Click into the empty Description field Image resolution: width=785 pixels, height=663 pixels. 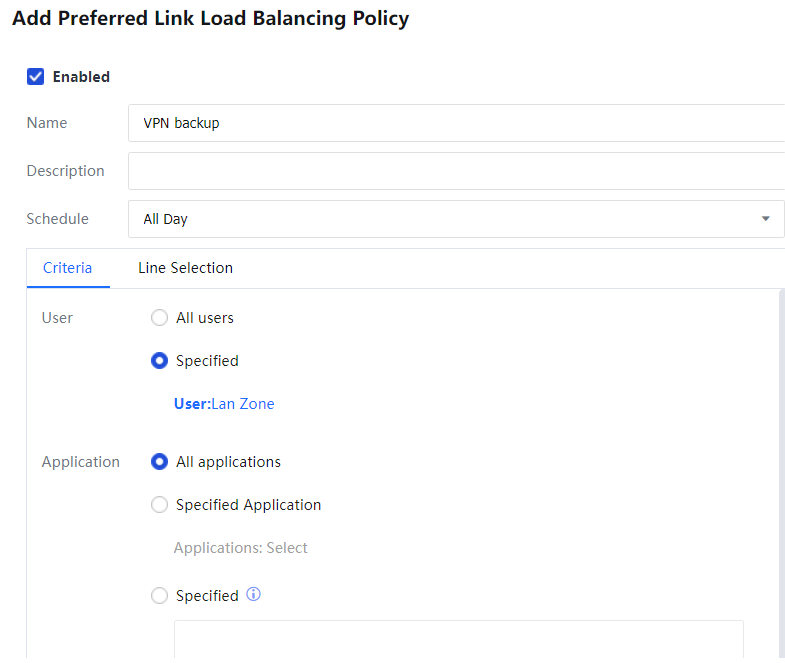(450, 171)
